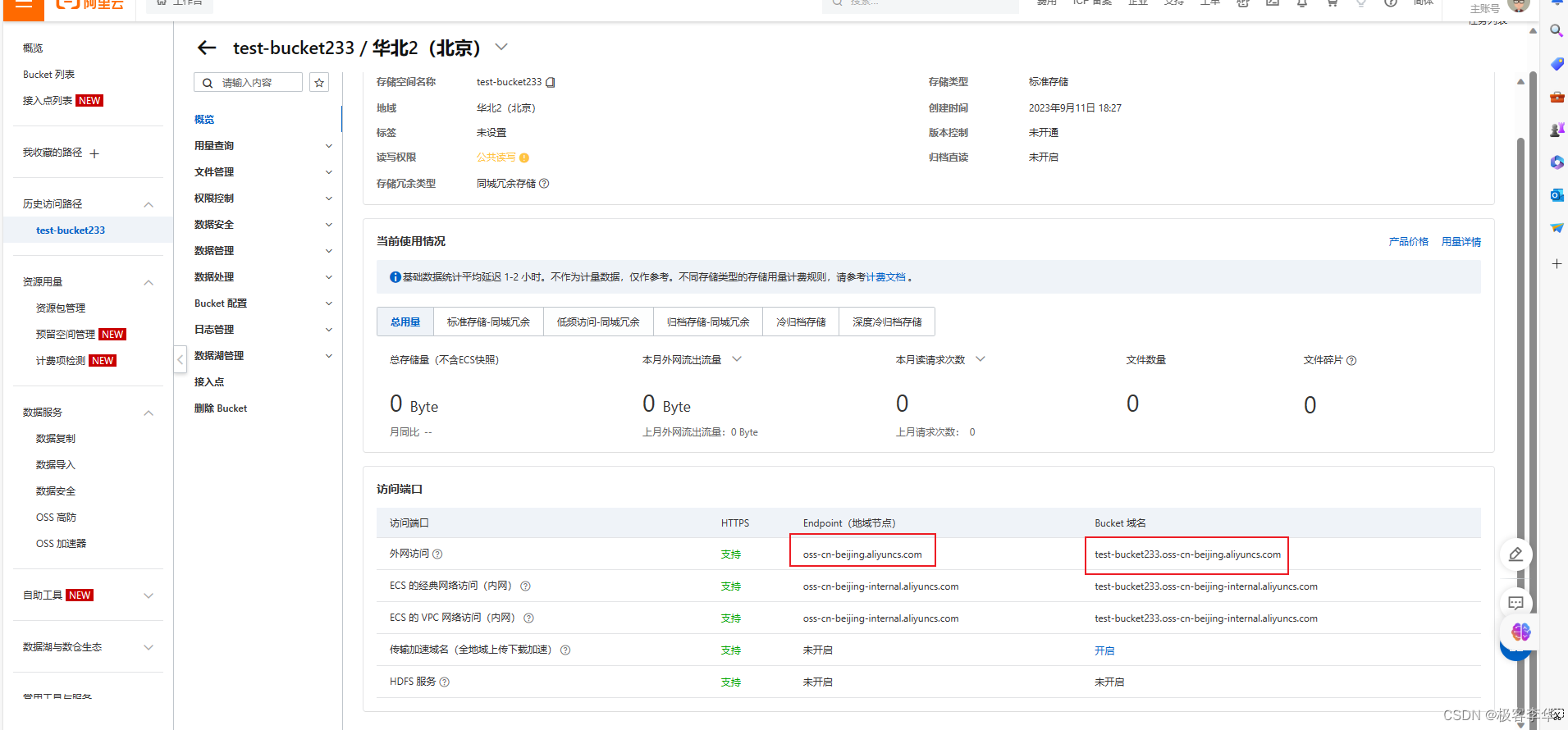This screenshot has height=730, width=1568.
Task: Open Bucket 列表 in left navigation
Action: point(48,75)
